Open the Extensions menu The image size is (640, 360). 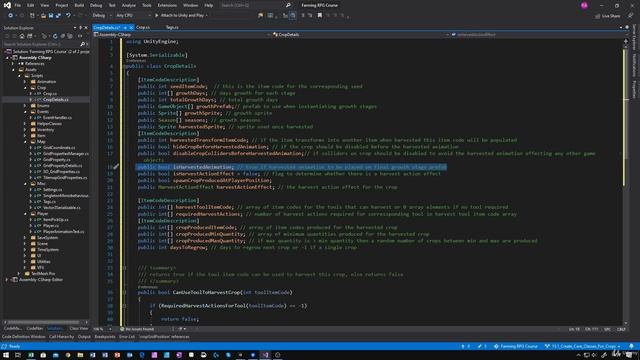[167, 5]
